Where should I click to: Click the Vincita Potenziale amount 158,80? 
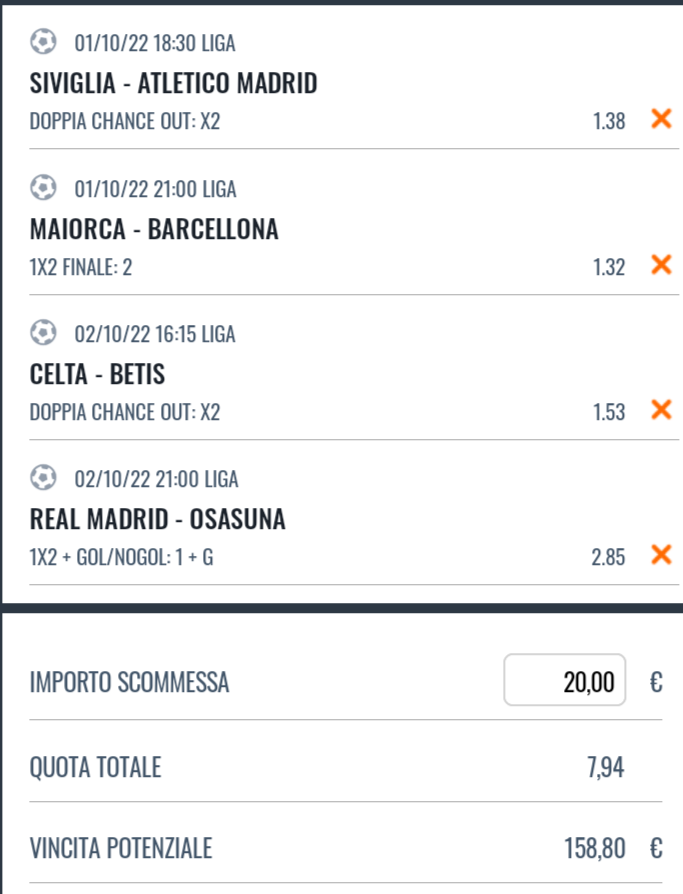(x=595, y=848)
